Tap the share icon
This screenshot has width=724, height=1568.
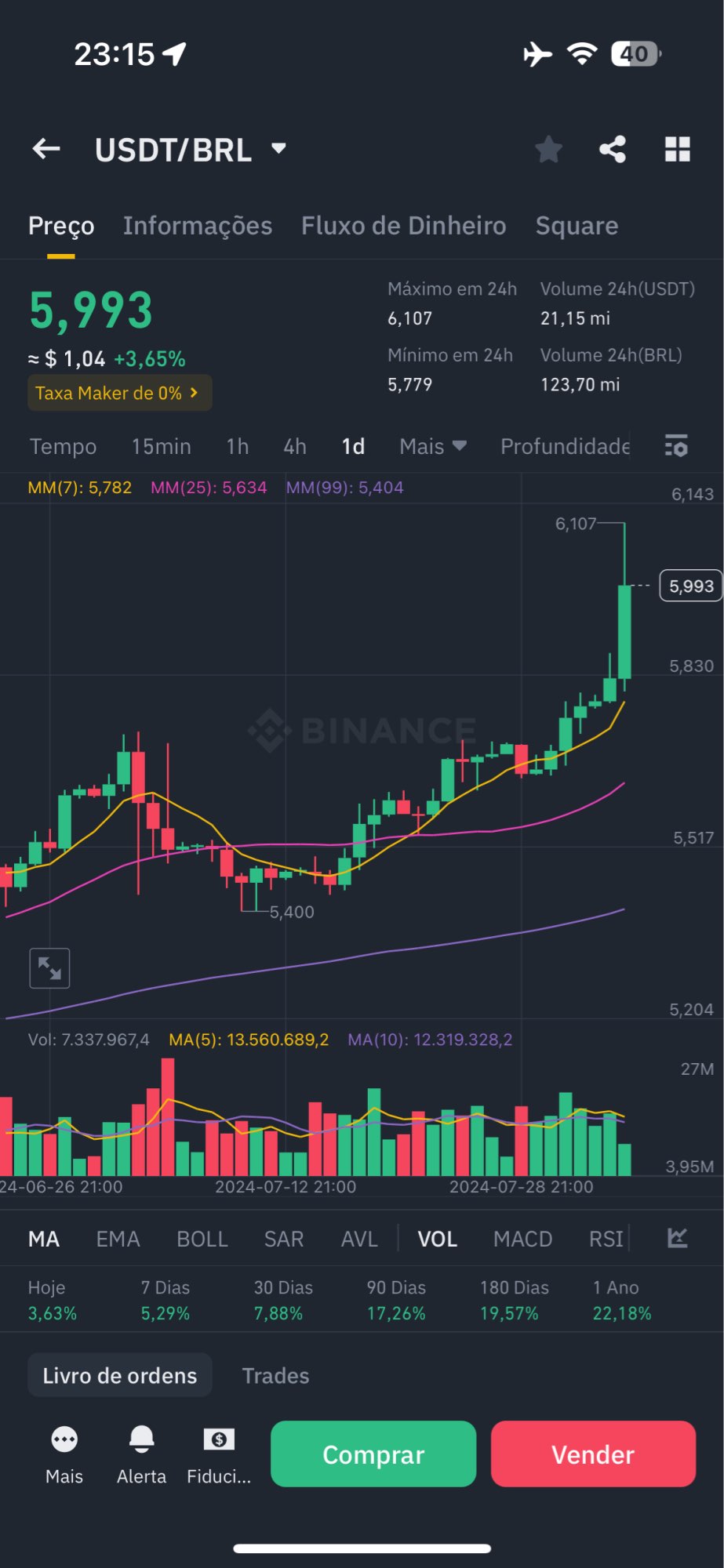click(613, 149)
